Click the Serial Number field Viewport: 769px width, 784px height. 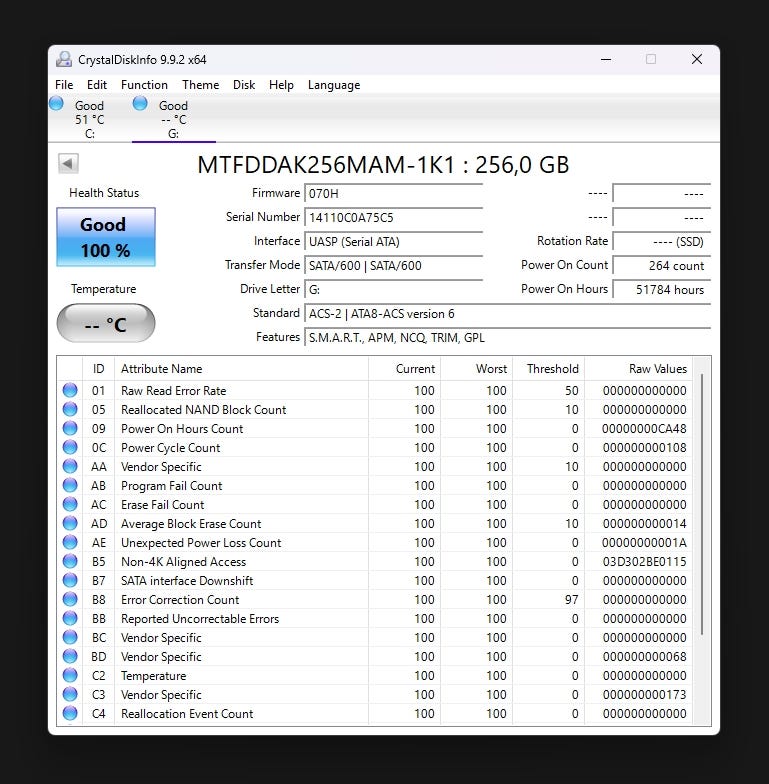coord(394,218)
